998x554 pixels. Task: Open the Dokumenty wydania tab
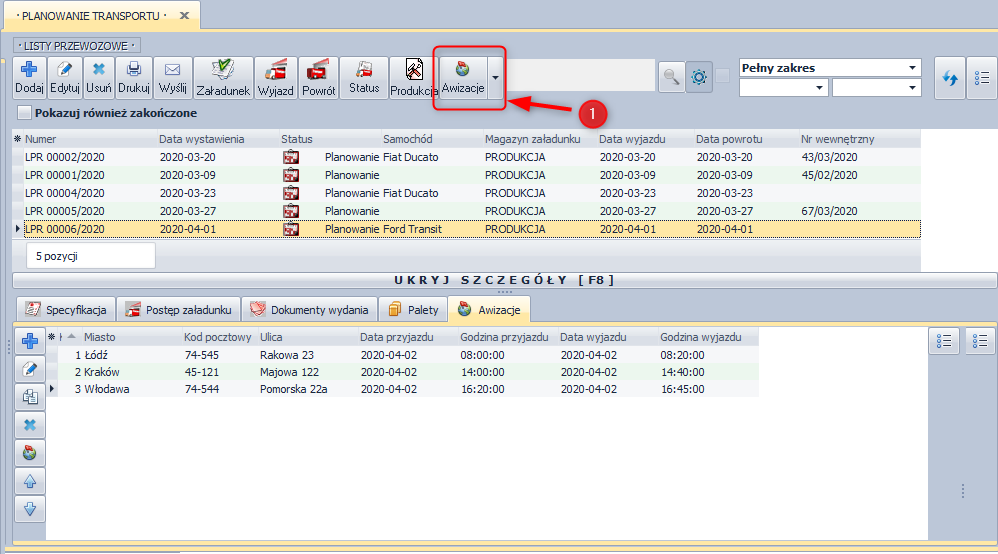point(310,309)
